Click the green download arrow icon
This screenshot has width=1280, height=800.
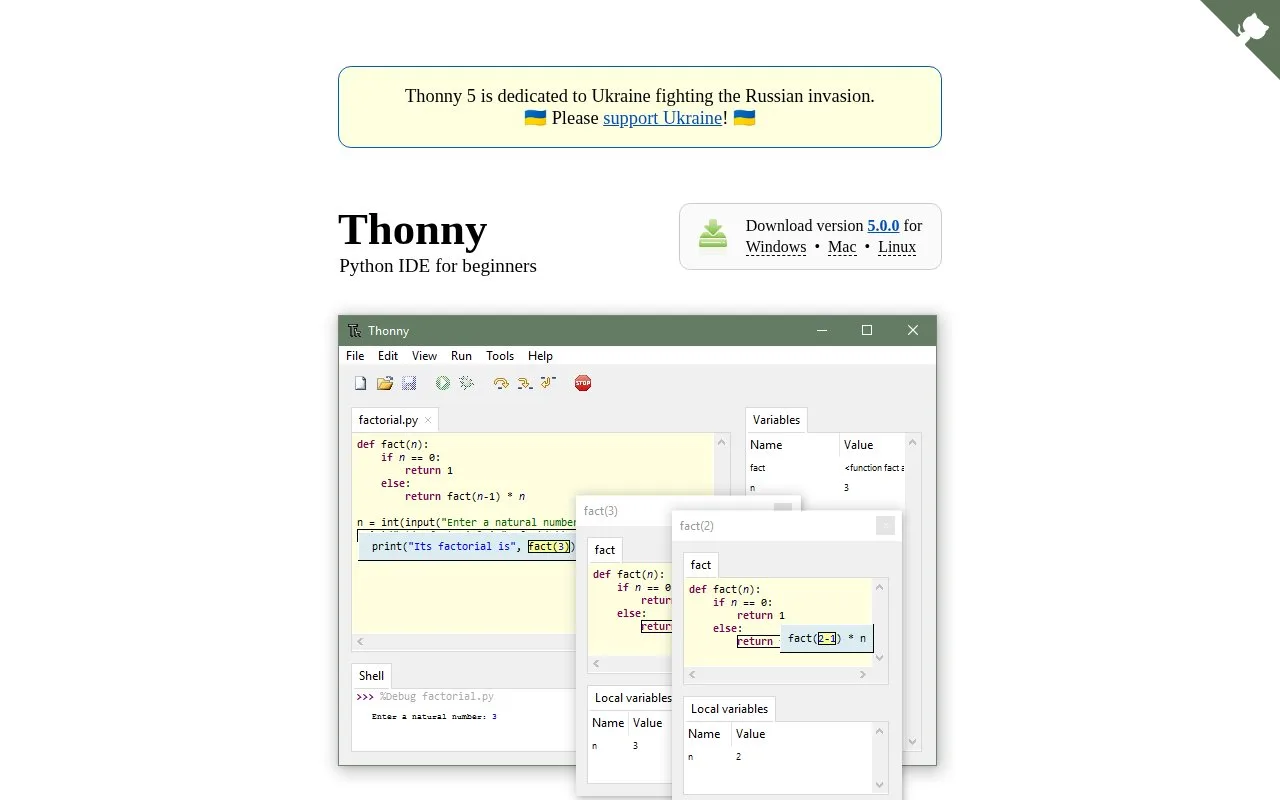pos(713,235)
